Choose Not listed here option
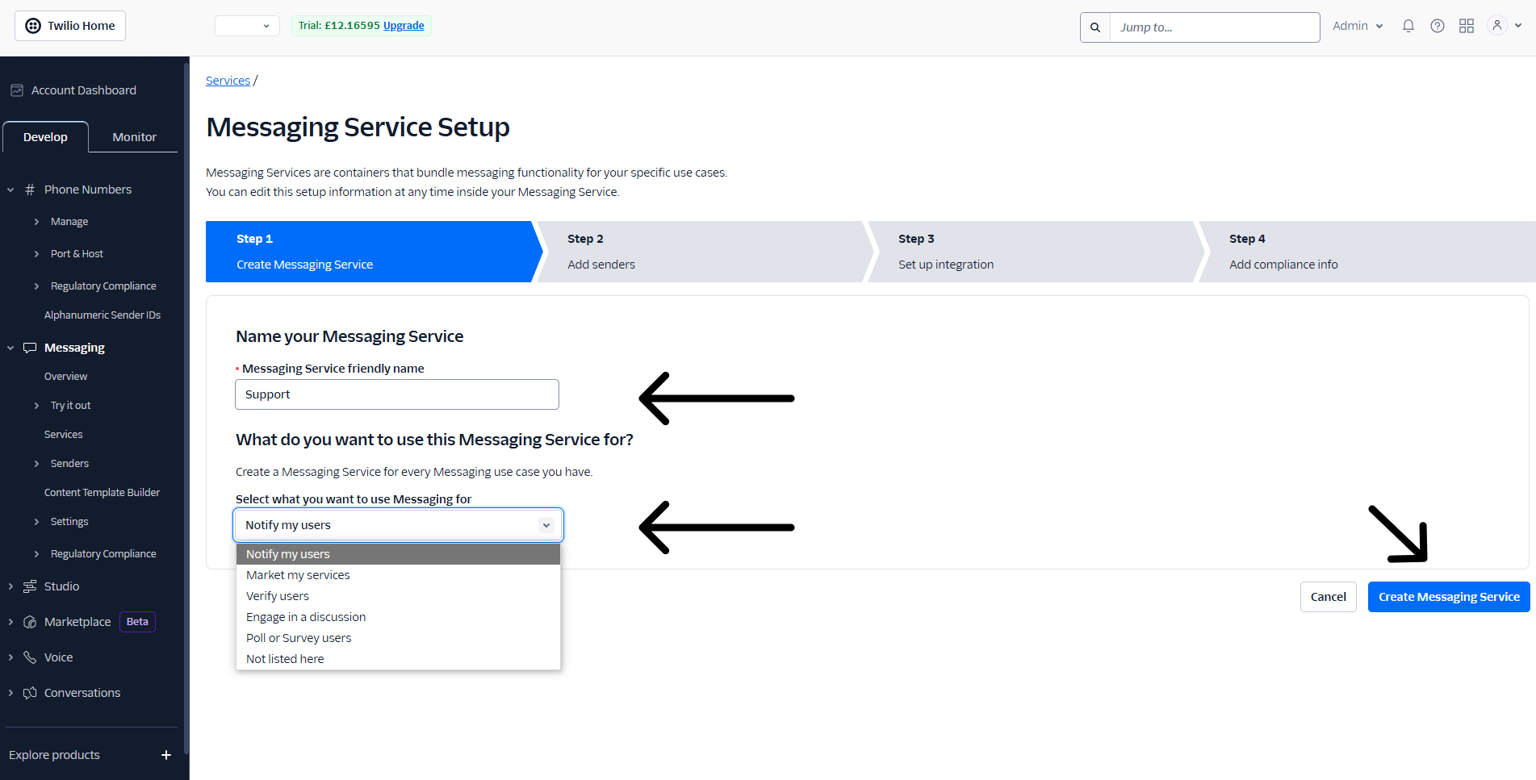Image resolution: width=1536 pixels, height=780 pixels. (398, 659)
